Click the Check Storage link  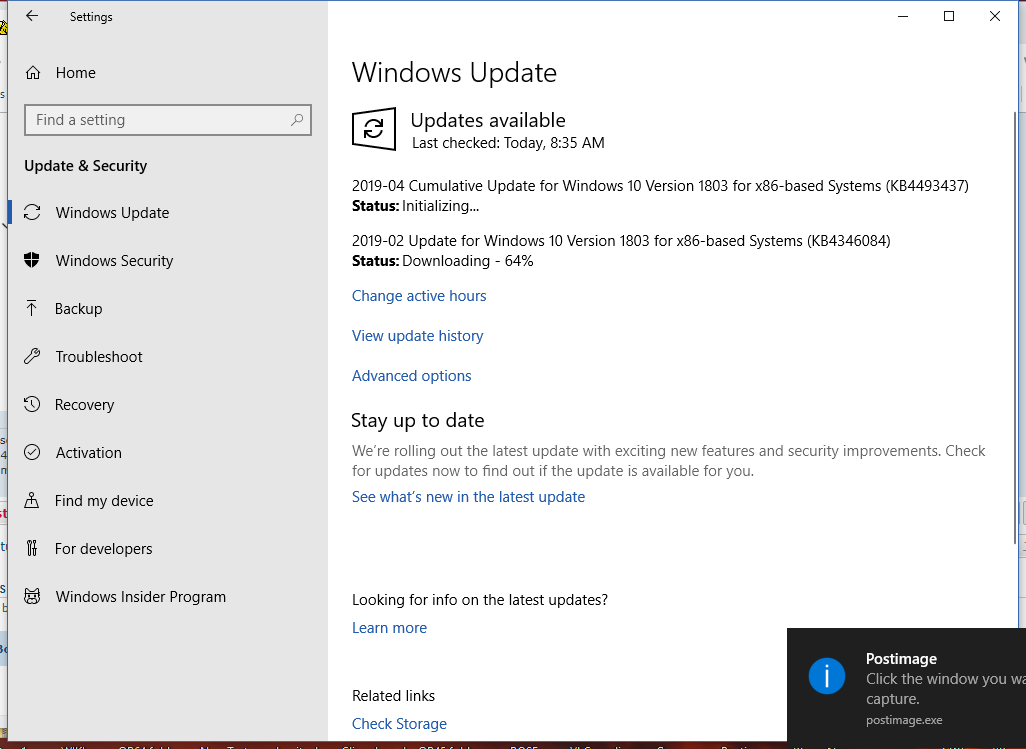pos(399,723)
